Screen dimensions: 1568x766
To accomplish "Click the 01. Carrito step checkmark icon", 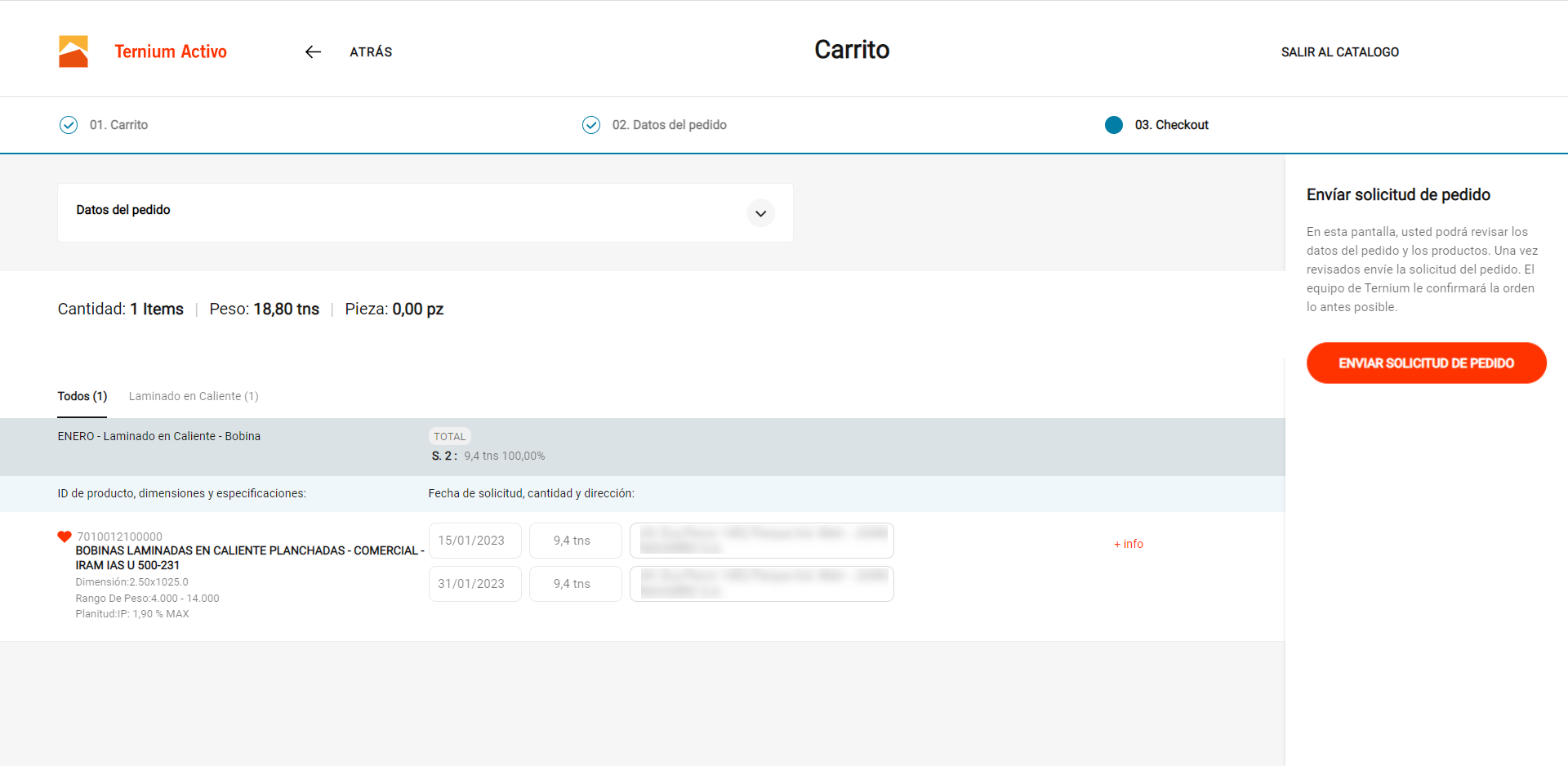I will 69,125.
